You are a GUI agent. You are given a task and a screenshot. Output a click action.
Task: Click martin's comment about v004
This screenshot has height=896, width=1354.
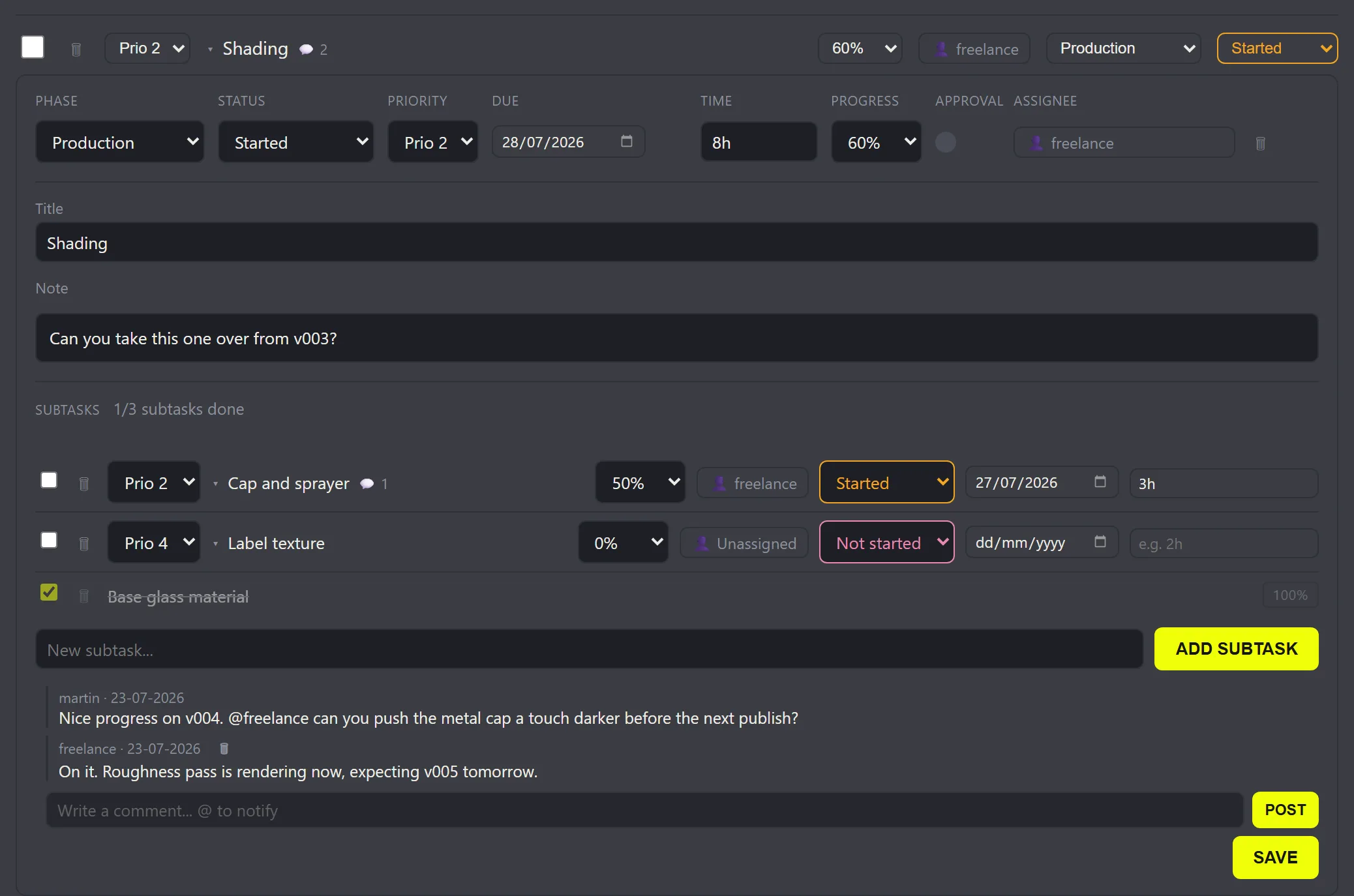429,718
